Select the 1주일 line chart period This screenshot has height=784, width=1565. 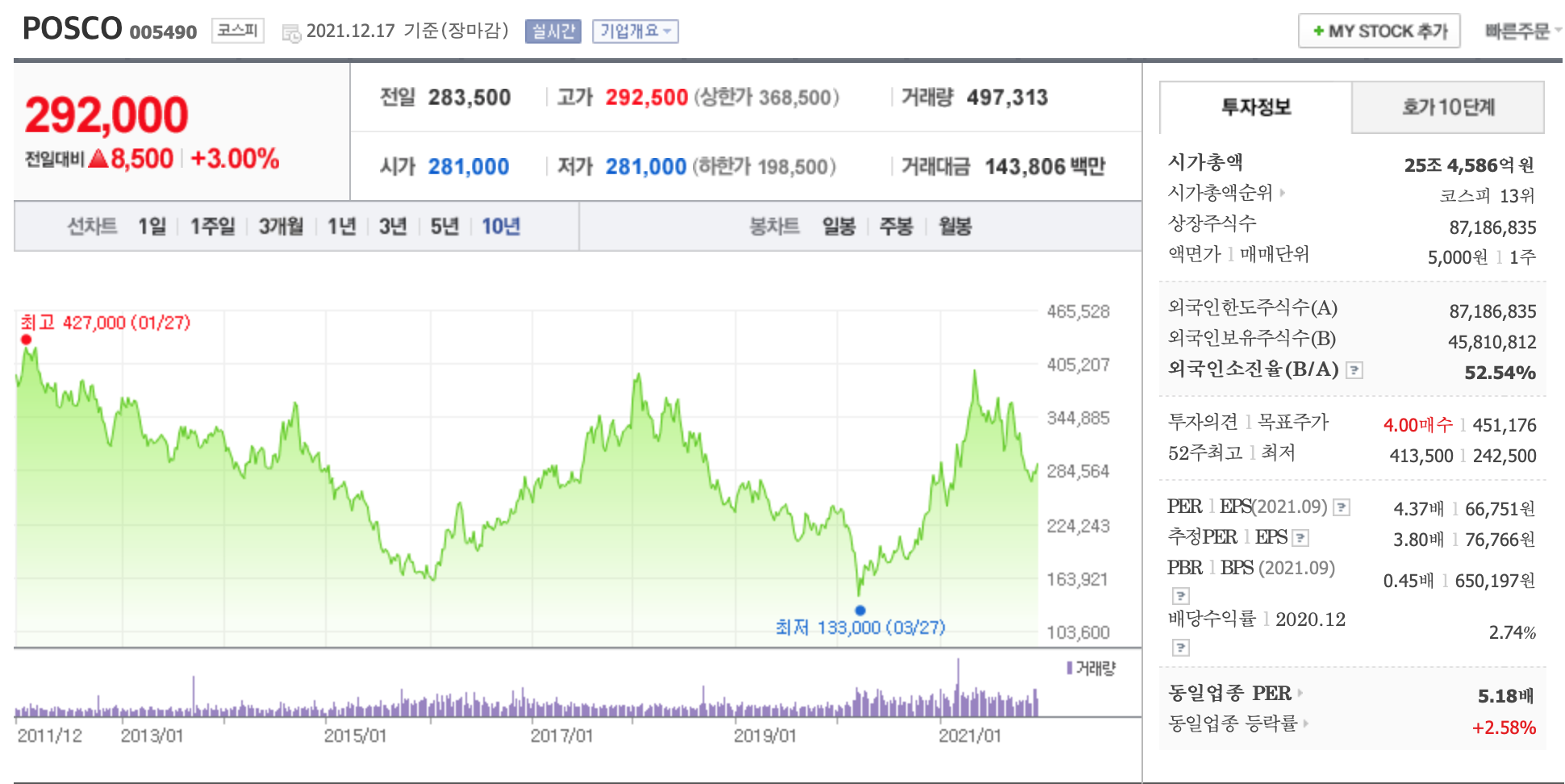coord(213,227)
